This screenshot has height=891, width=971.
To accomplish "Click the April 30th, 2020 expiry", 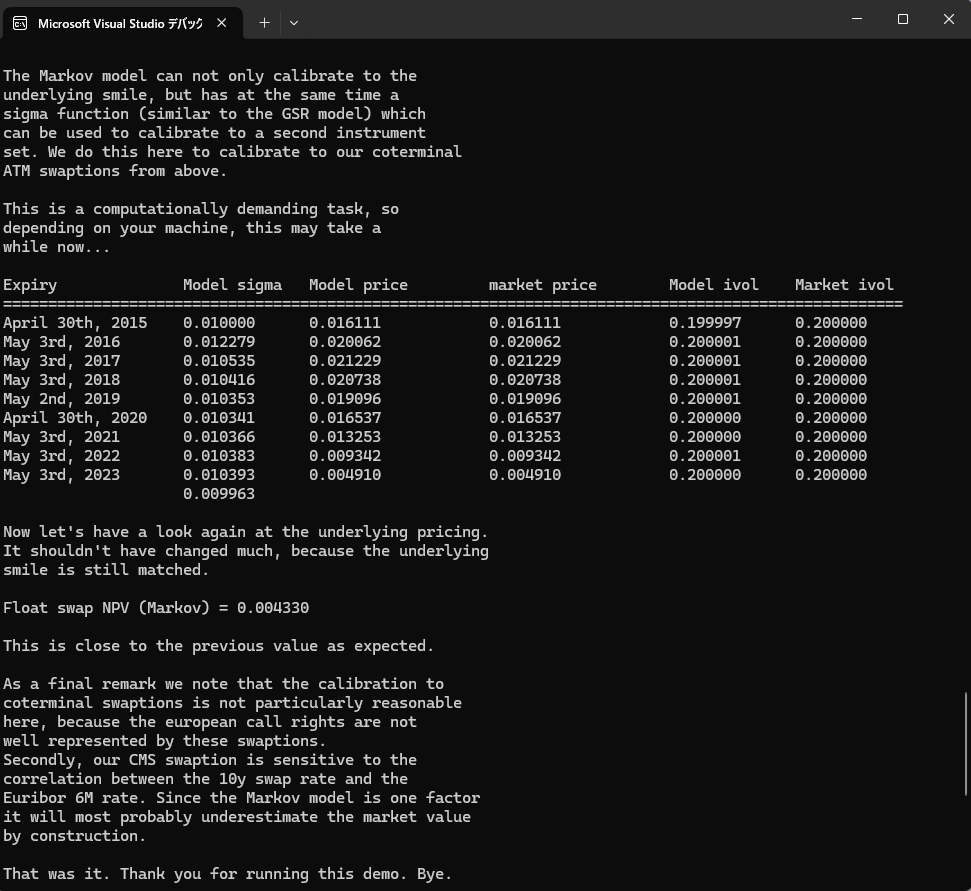I will pyautogui.click(x=75, y=418).
